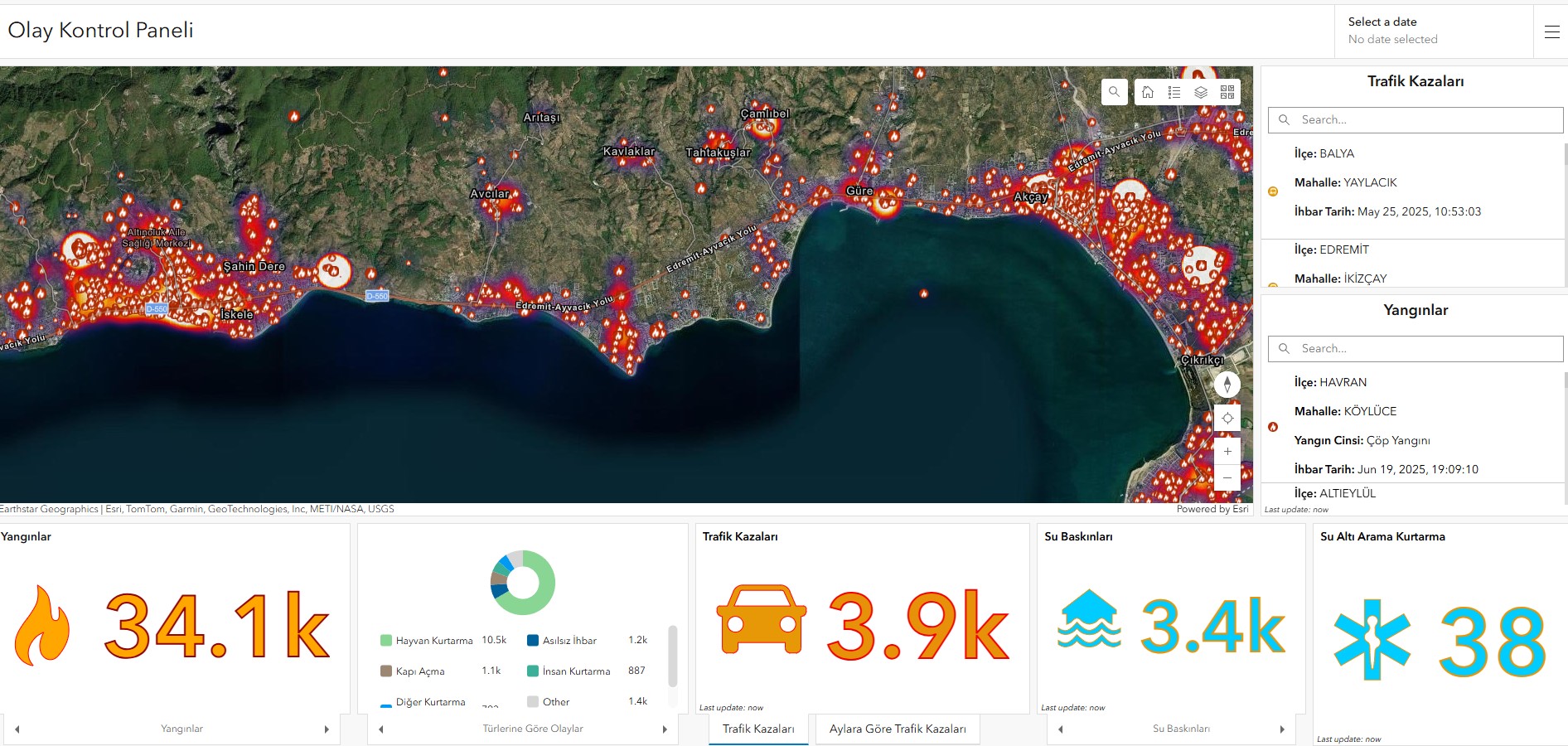Zoom out on the map
1568x746 pixels.
click(x=1227, y=477)
